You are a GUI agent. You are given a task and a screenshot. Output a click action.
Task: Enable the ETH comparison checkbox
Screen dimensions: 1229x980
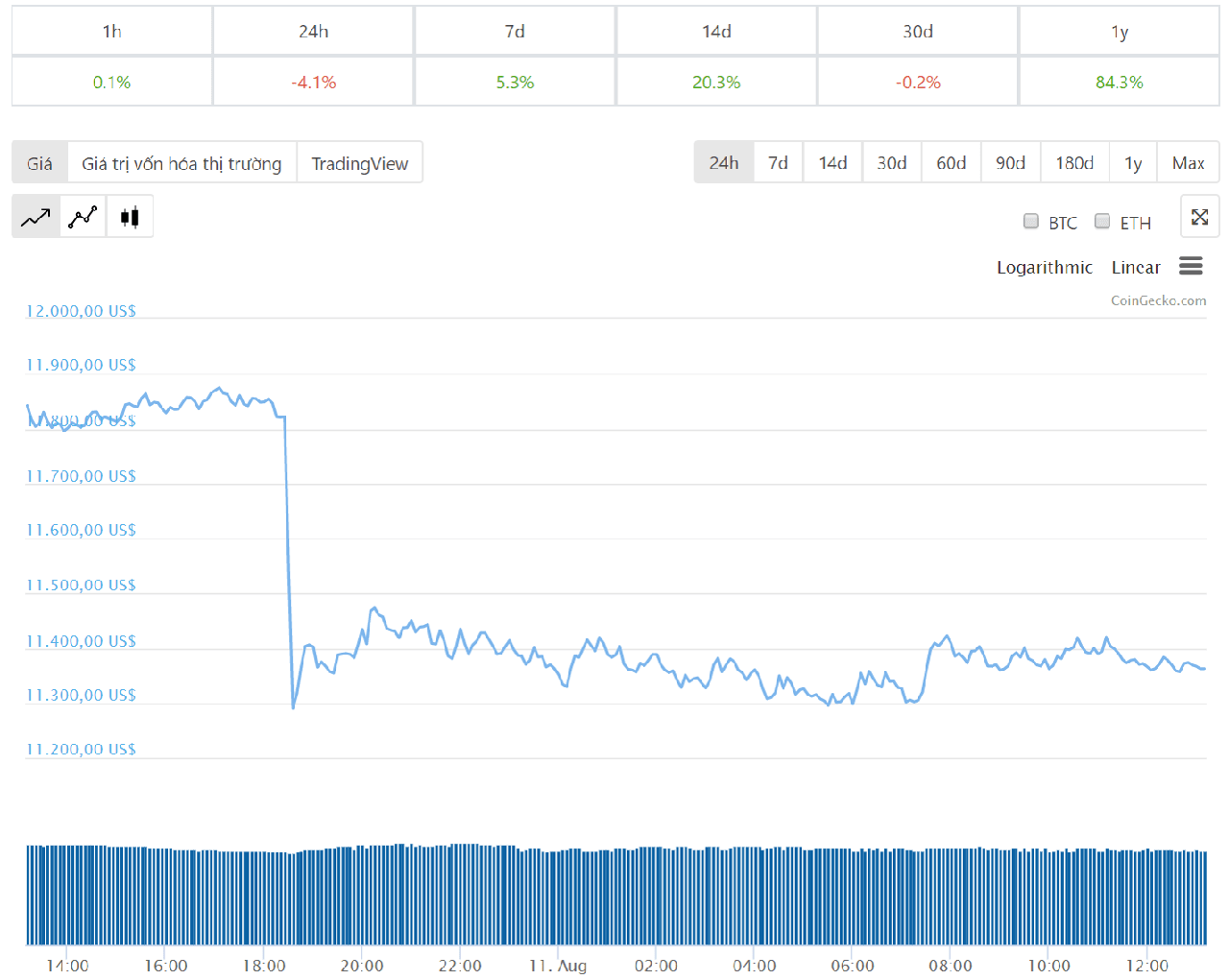pos(1102,221)
